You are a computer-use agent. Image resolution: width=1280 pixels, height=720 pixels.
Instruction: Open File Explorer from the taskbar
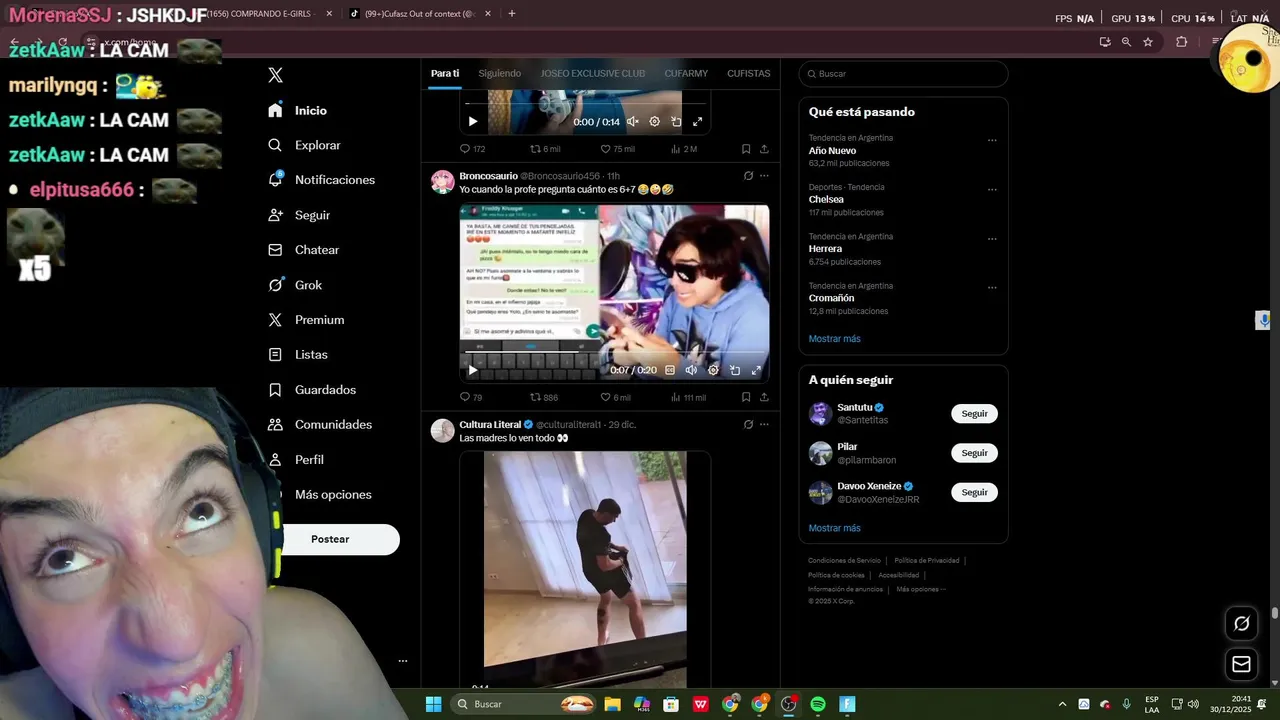[612, 704]
